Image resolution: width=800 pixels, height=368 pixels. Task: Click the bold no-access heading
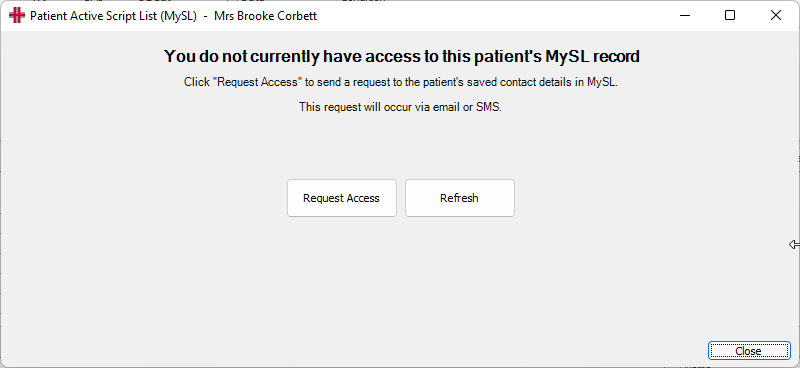[x=402, y=56]
